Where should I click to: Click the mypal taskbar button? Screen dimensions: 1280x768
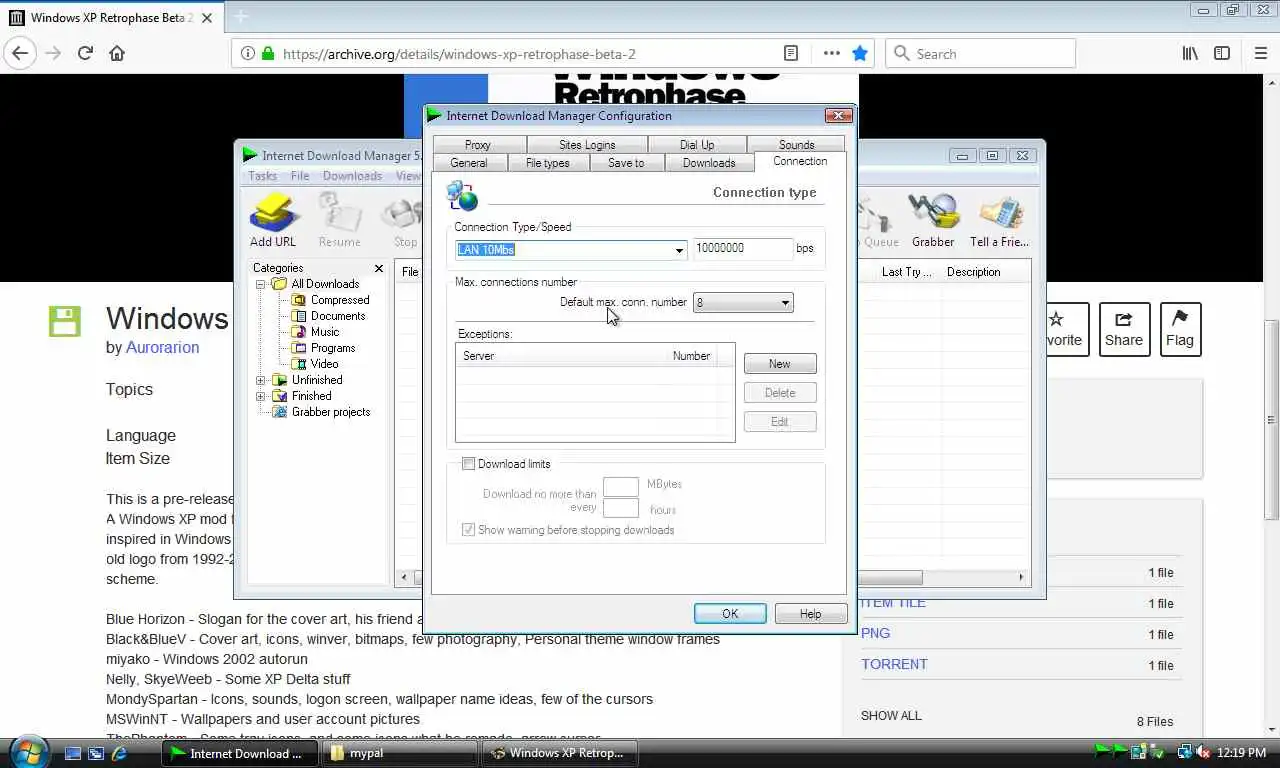[401, 753]
